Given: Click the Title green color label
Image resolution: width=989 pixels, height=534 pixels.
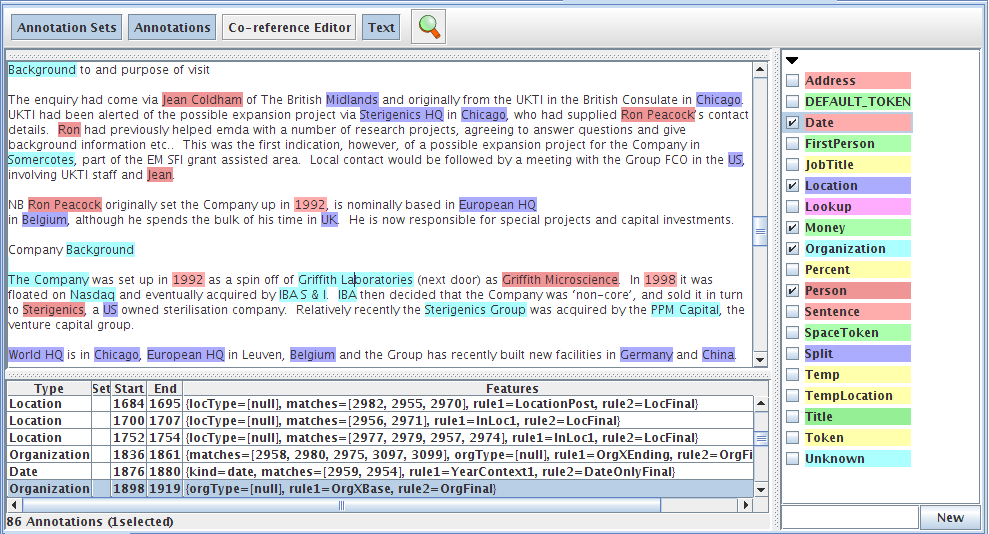Looking at the screenshot, I should (x=857, y=417).
